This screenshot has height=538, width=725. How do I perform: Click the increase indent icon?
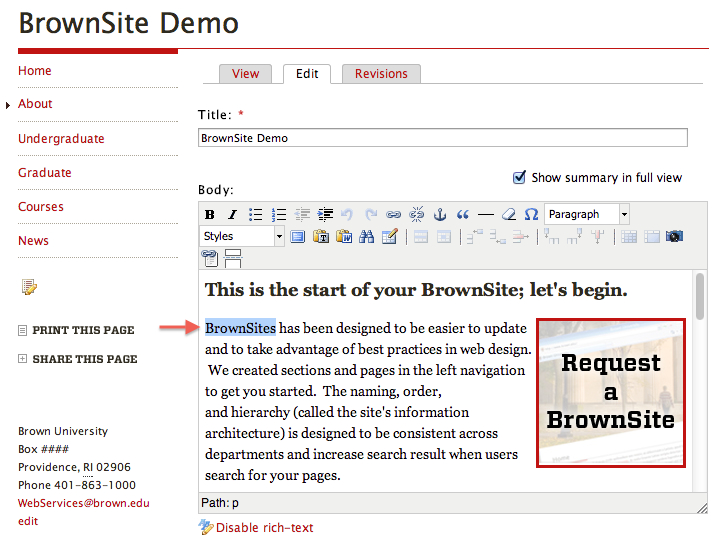tap(325, 214)
